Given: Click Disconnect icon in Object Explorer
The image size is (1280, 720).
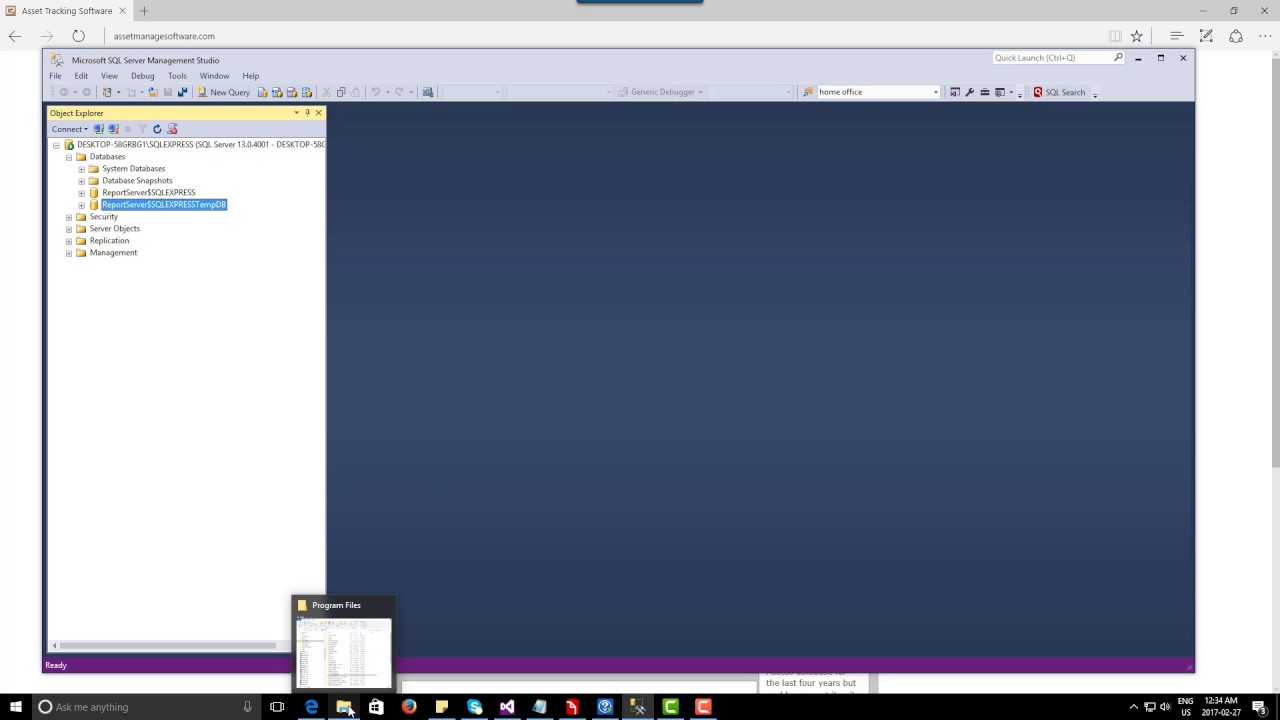Looking at the screenshot, I should [113, 129].
